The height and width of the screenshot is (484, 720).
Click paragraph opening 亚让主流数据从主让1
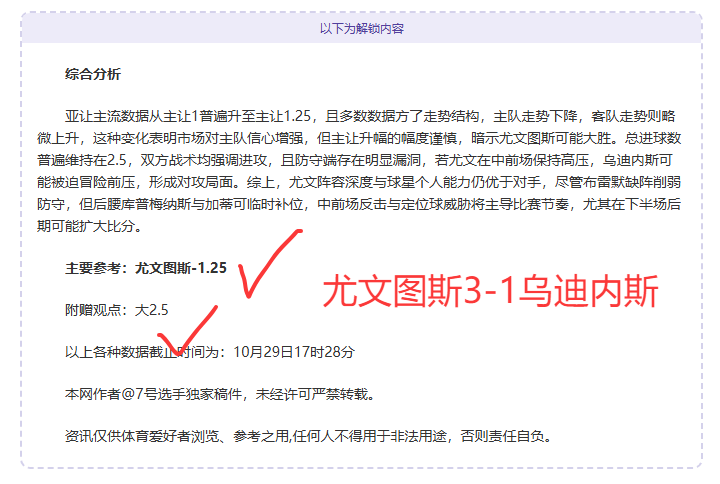click(140, 116)
